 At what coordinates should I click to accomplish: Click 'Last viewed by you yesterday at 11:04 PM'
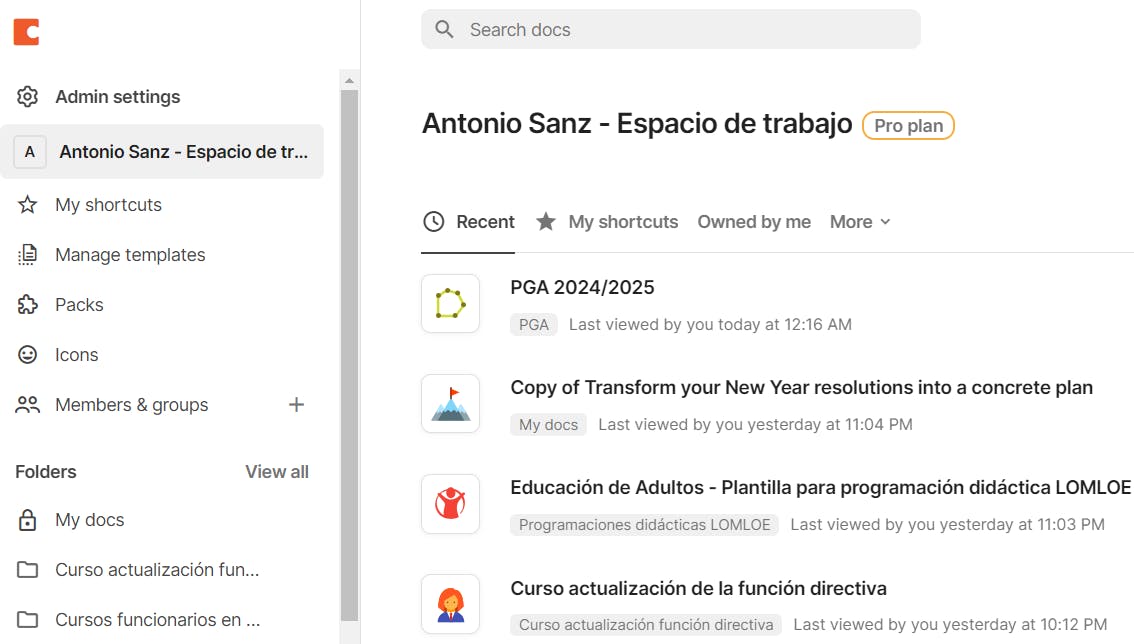(x=755, y=425)
